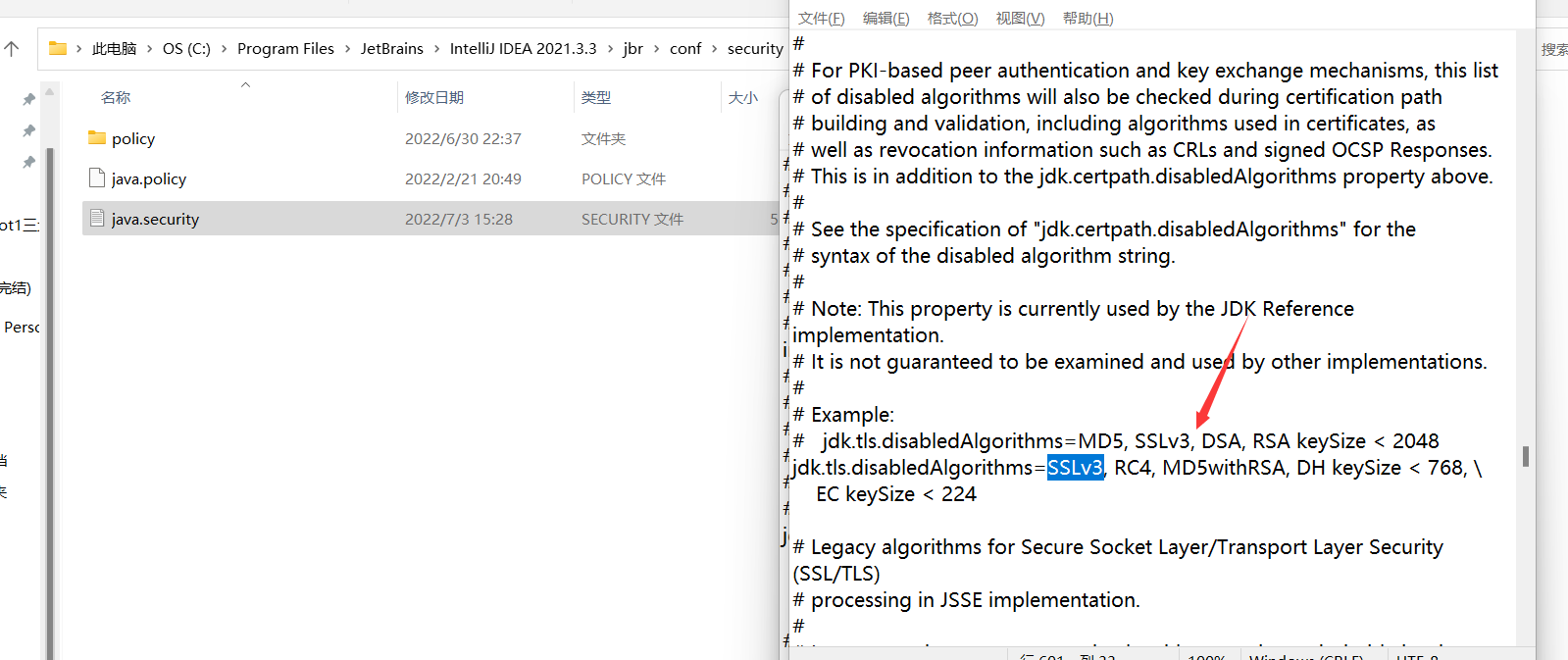Click the IntelliJ IDEA 2021.3.3 breadcrumb
Screen dimensions: 1568x660
pyautogui.click(x=523, y=48)
